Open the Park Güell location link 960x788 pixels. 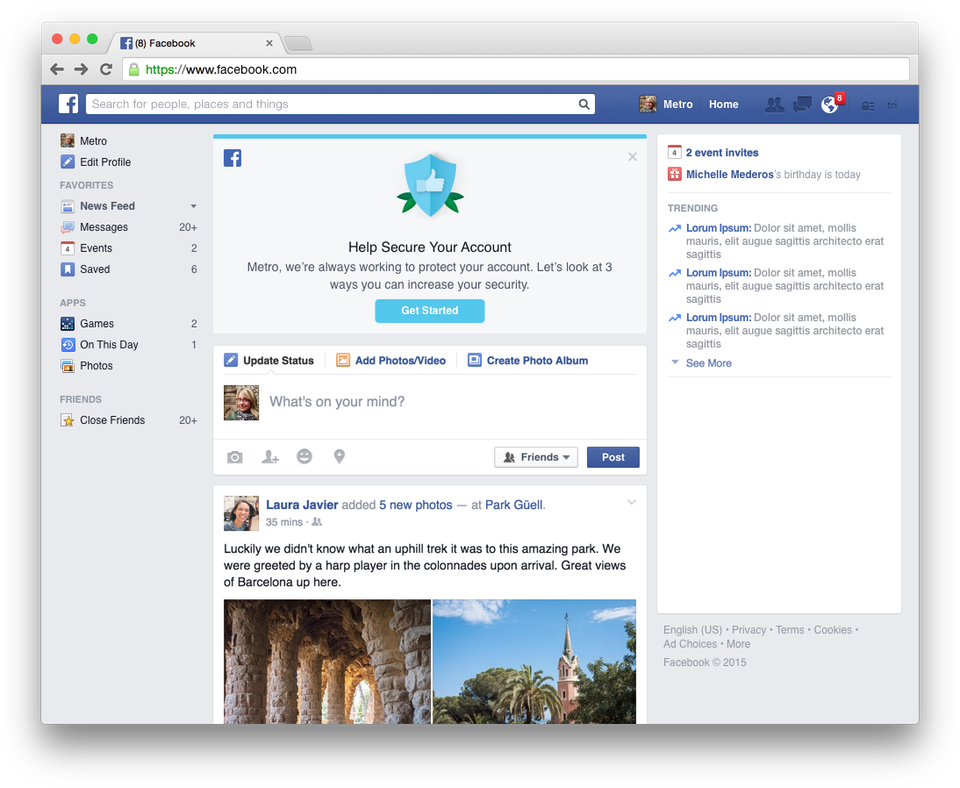514,505
